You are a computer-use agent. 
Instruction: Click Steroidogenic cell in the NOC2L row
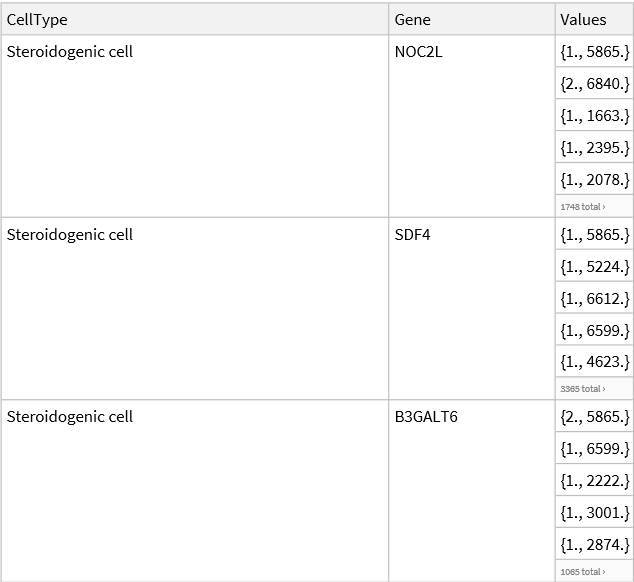[x=70, y=52]
